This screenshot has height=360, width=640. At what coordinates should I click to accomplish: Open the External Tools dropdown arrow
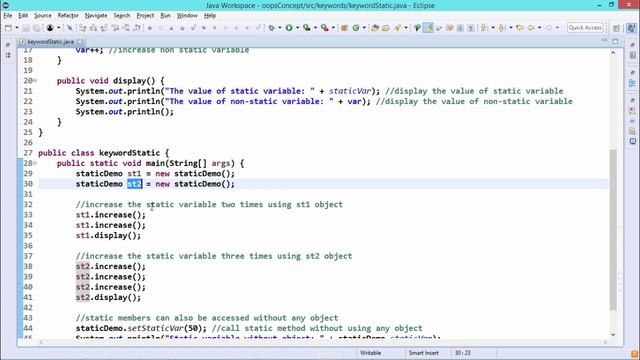pyautogui.click(x=333, y=28)
